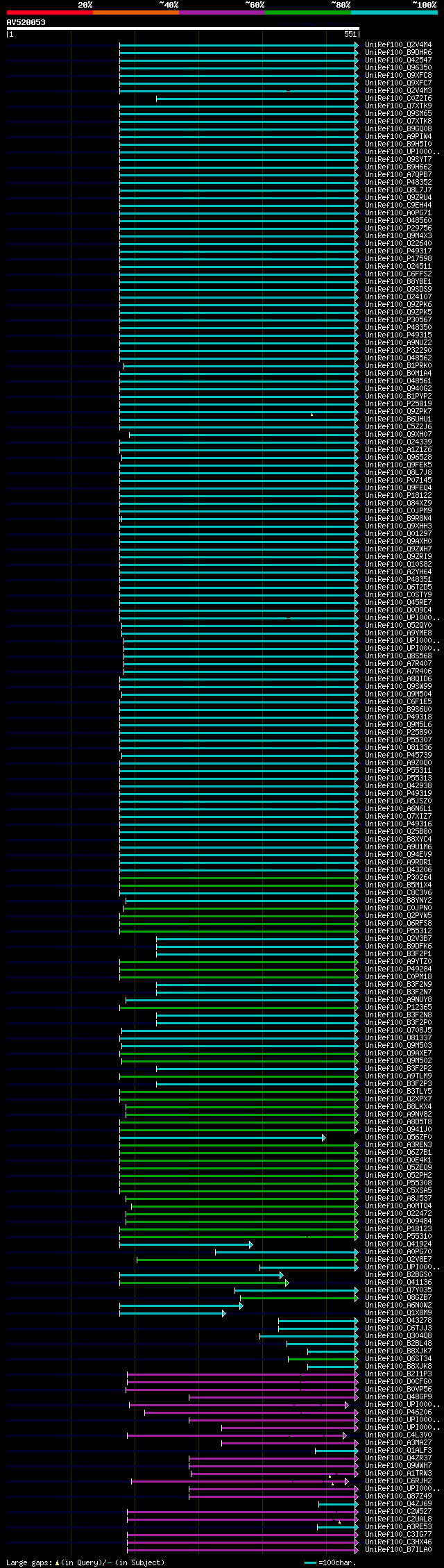
Task: Select the UniRef100_Q8GZB7 label
Action: (398, 1298)
